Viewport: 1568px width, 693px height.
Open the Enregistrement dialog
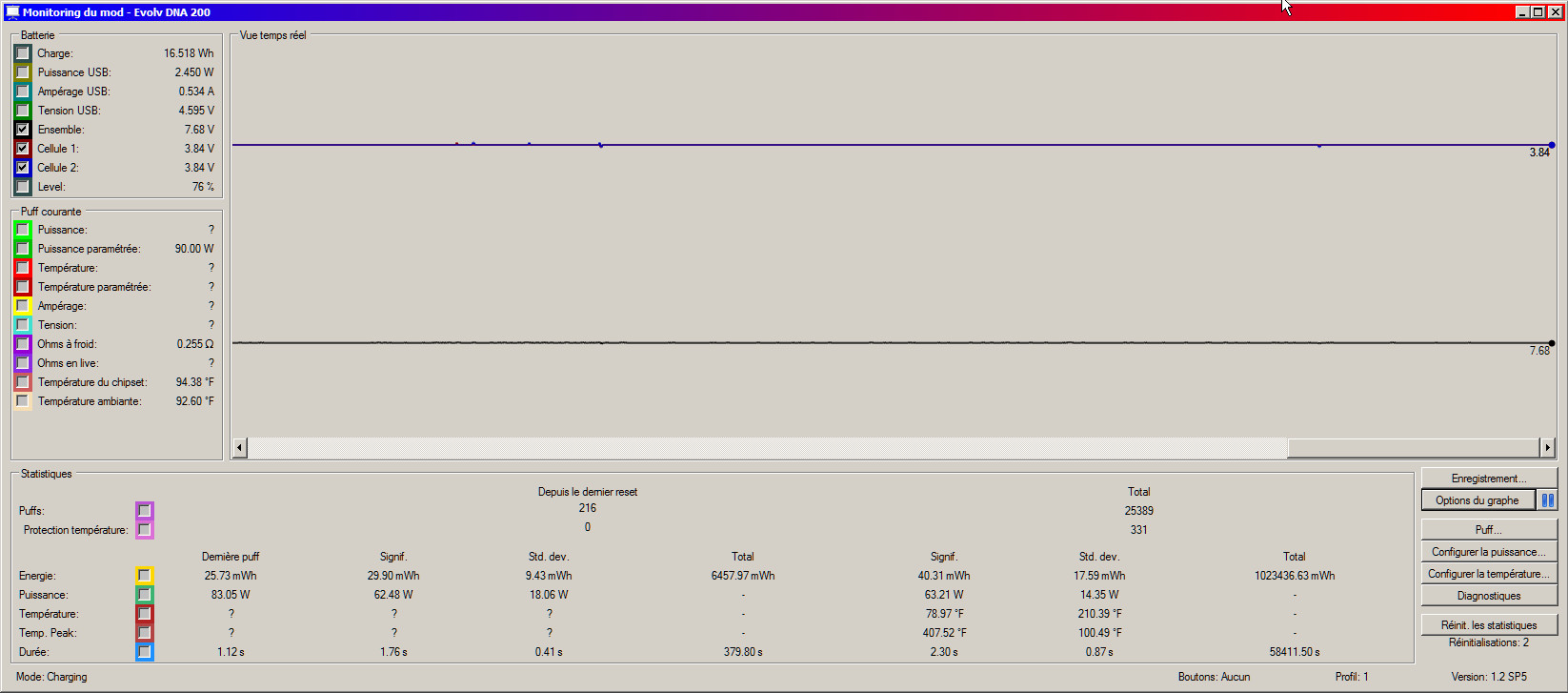click(x=1488, y=479)
